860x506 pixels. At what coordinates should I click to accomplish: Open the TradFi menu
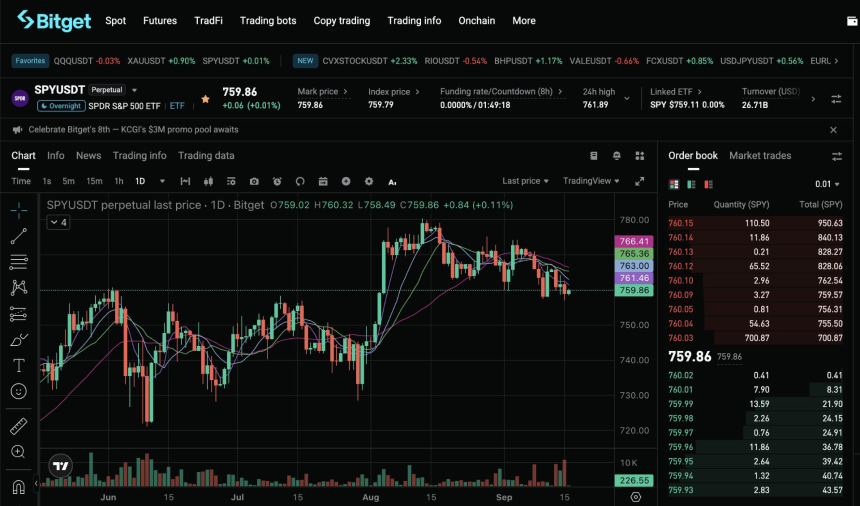click(208, 21)
